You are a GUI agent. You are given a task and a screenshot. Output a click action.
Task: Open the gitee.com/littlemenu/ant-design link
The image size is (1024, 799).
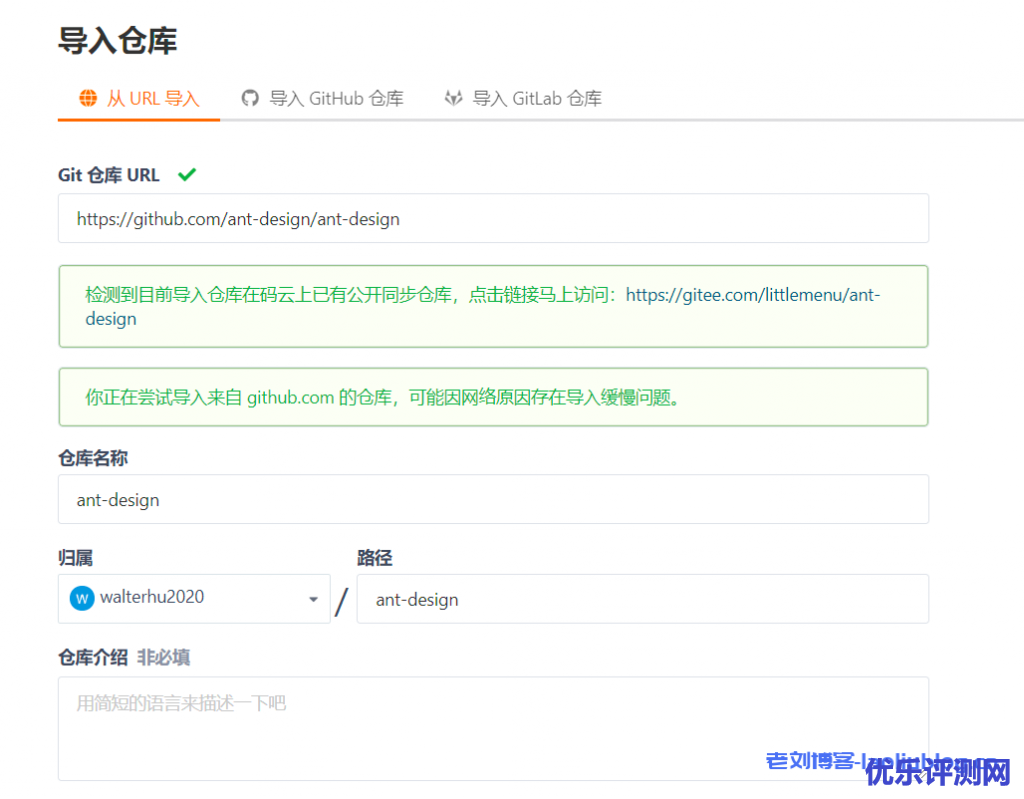coord(752,295)
